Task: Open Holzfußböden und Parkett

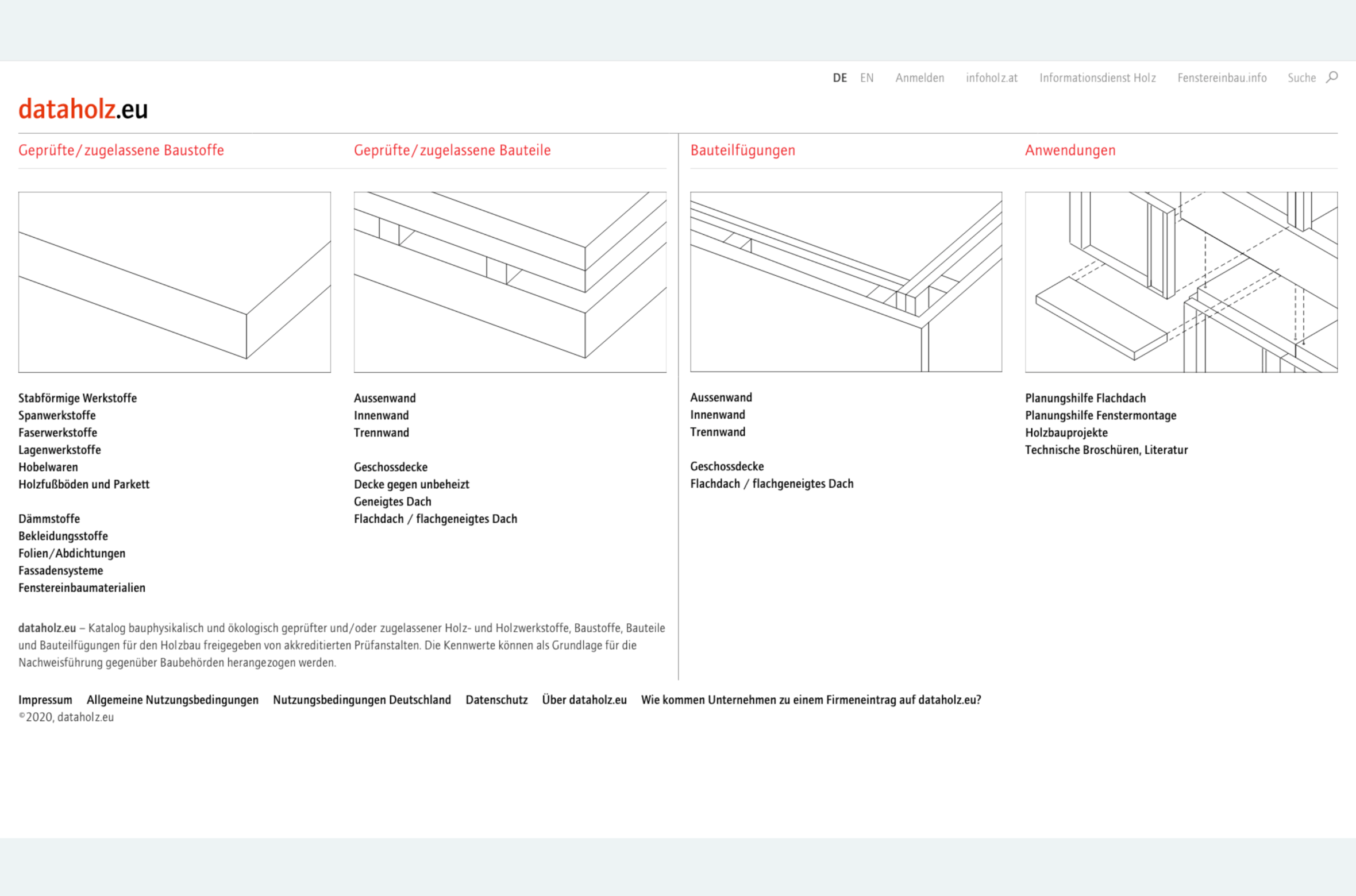Action: point(84,484)
